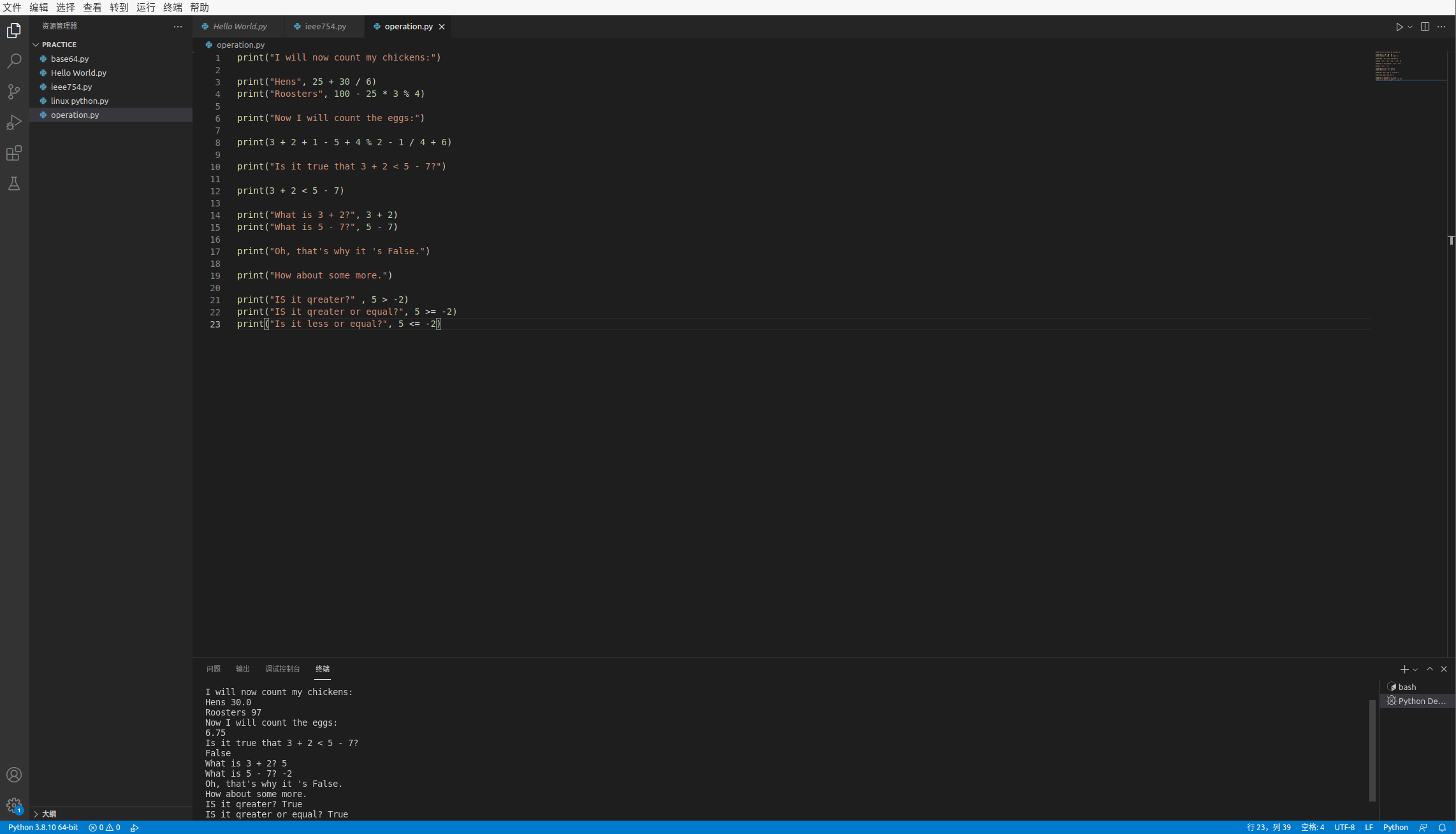Screen dimensions: 1456x834
Task: Open the Accounts icon menu
Action: pos(14,775)
